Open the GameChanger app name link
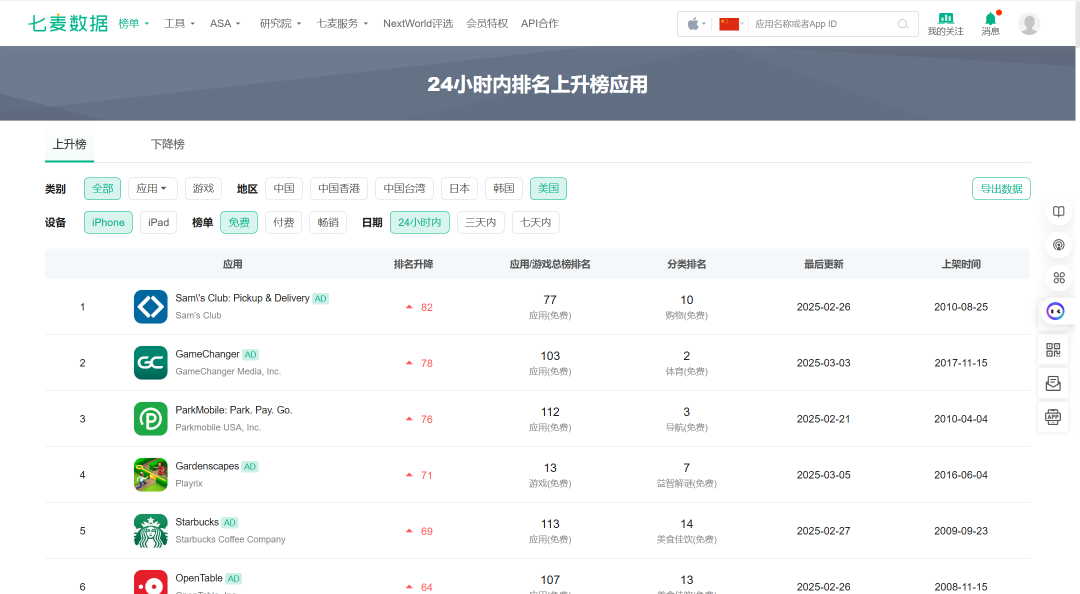This screenshot has height=594, width=1080. click(207, 354)
